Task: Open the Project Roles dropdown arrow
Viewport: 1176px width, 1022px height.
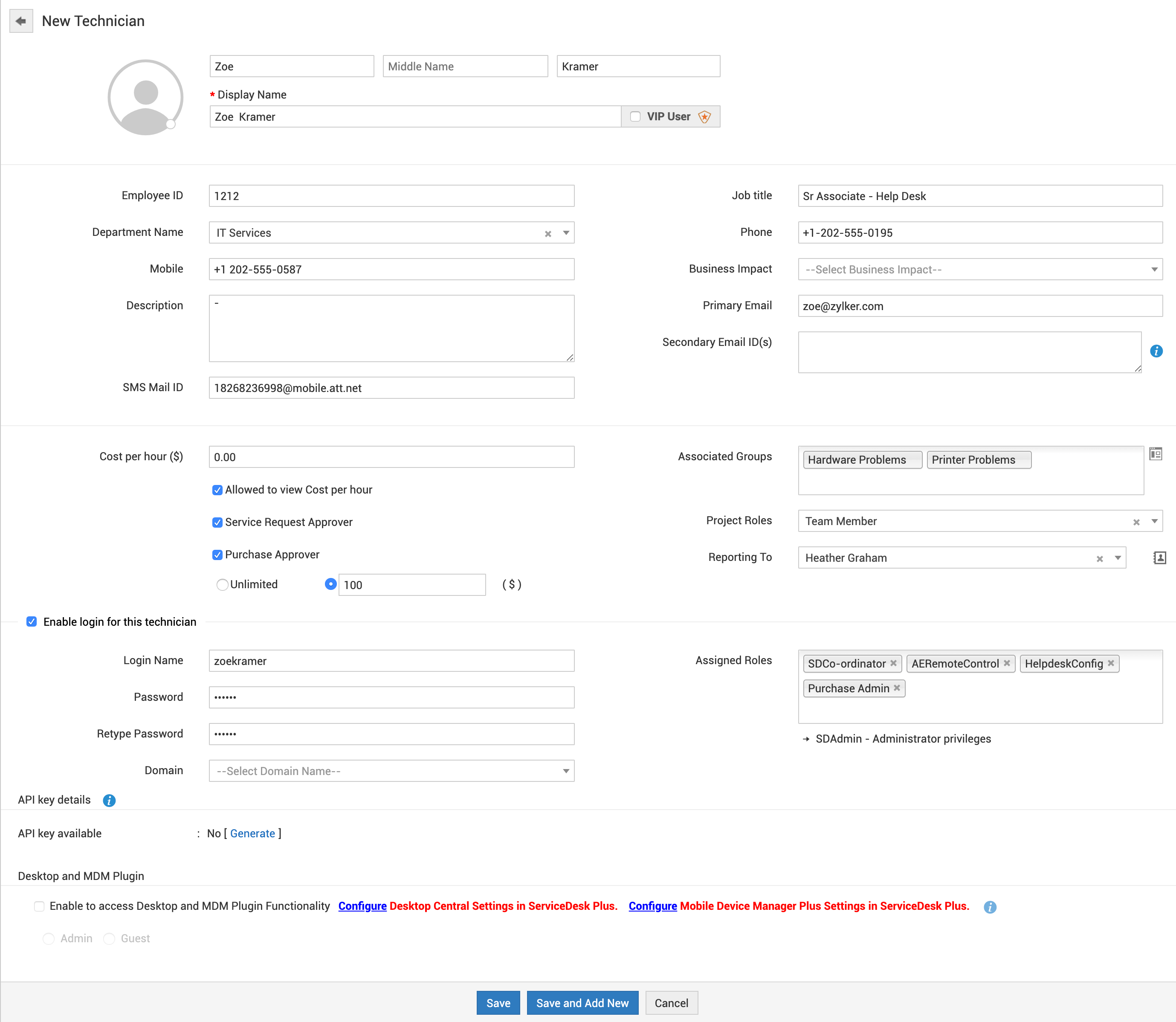Action: point(1154,521)
